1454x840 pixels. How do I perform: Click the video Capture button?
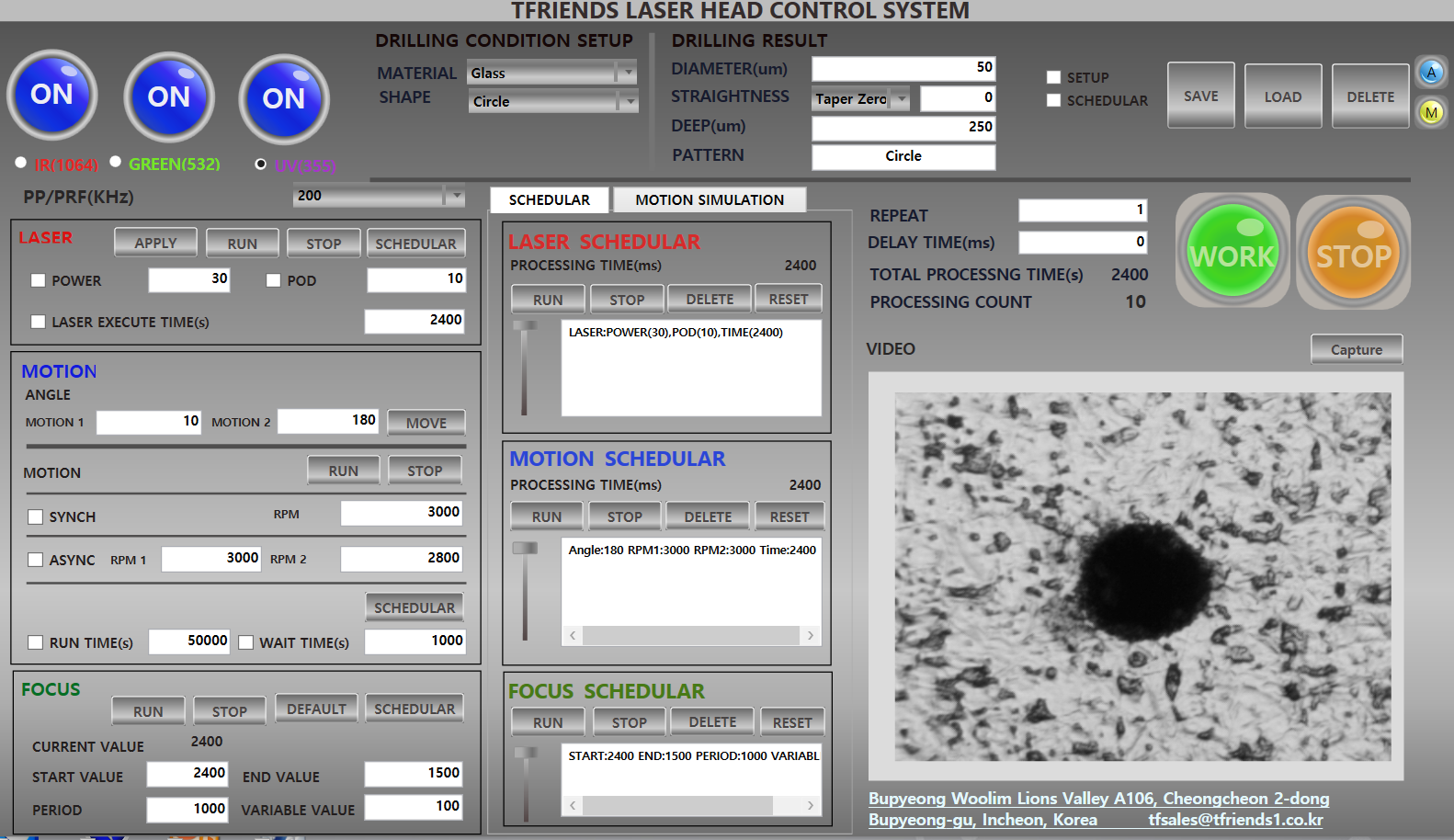[x=1357, y=349]
